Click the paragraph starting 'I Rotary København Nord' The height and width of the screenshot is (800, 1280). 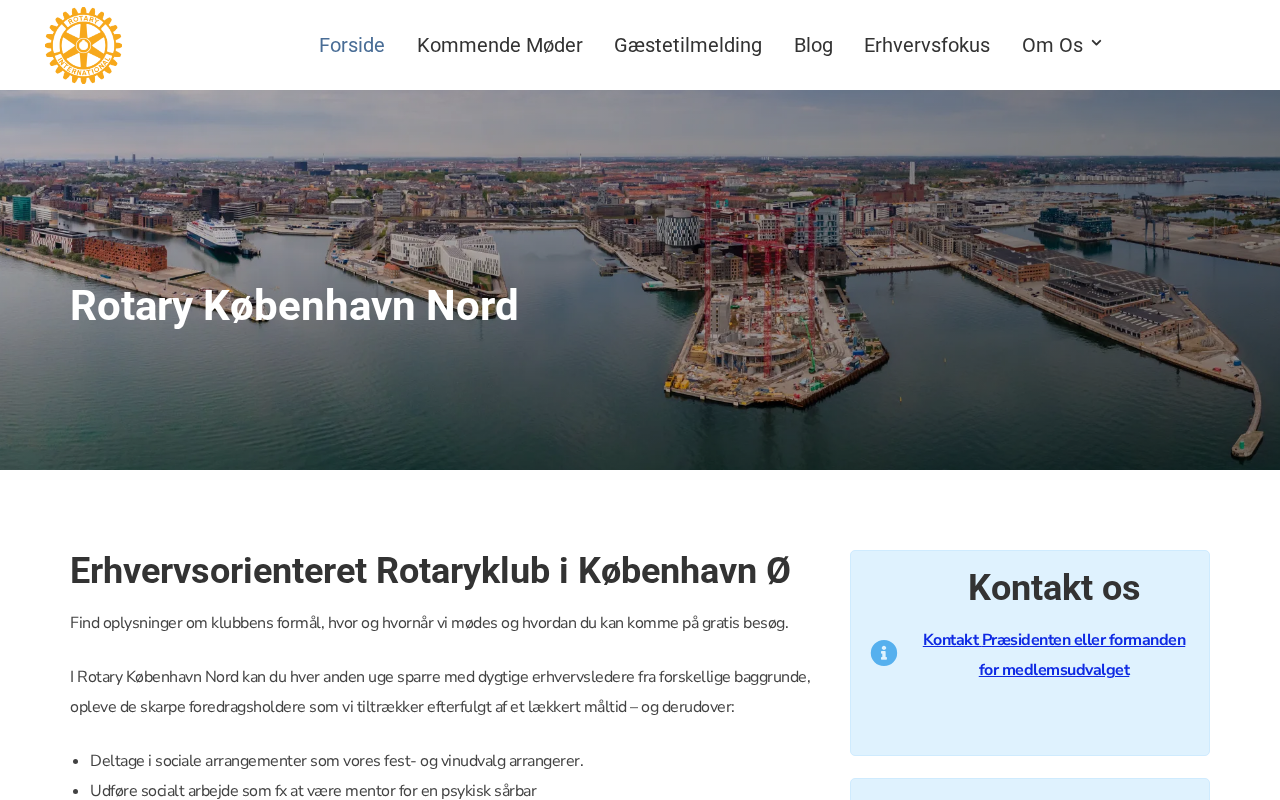(x=441, y=692)
